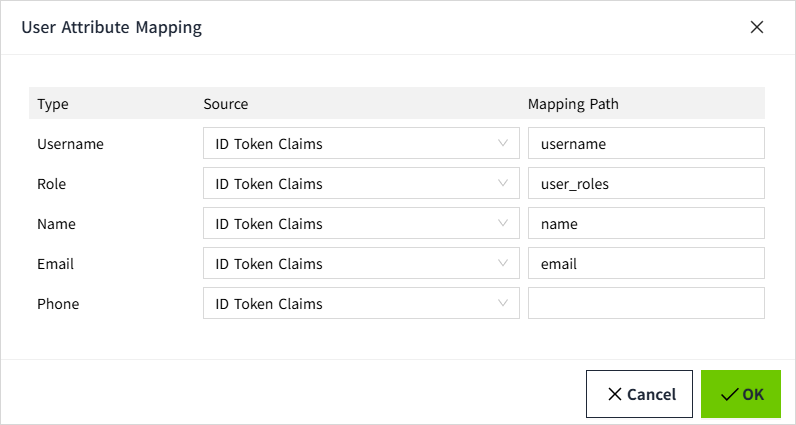Image resolution: width=796 pixels, height=425 pixels.
Task: Close the User Attribute Mapping dialog
Action: [x=757, y=27]
